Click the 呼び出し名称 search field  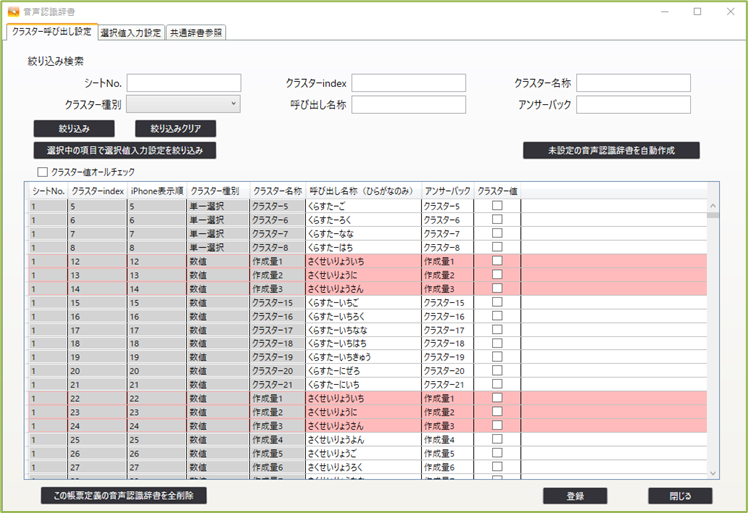(408, 105)
